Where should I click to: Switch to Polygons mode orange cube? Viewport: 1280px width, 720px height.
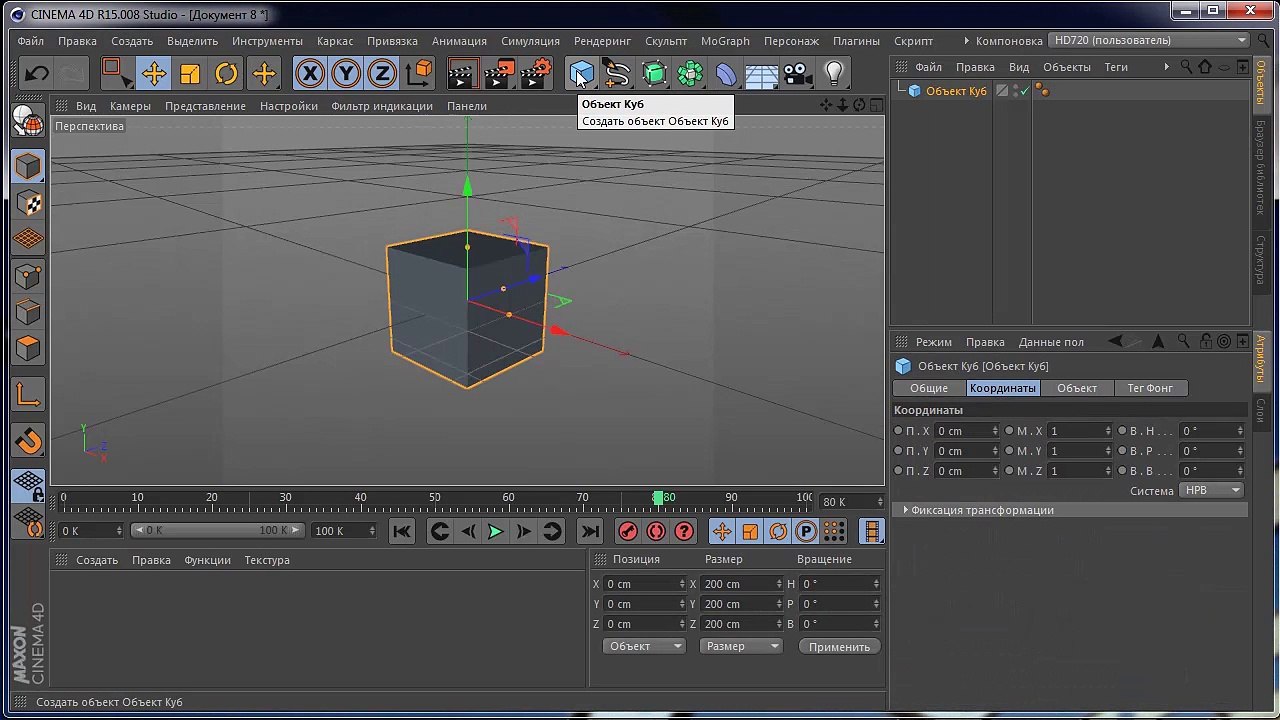coord(28,348)
